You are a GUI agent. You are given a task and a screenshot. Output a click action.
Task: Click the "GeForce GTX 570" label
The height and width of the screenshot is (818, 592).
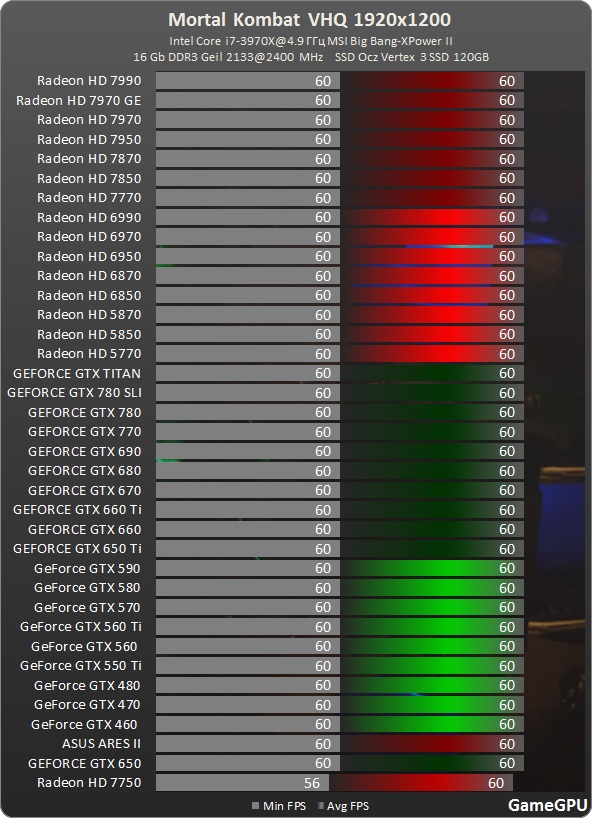(x=87, y=607)
